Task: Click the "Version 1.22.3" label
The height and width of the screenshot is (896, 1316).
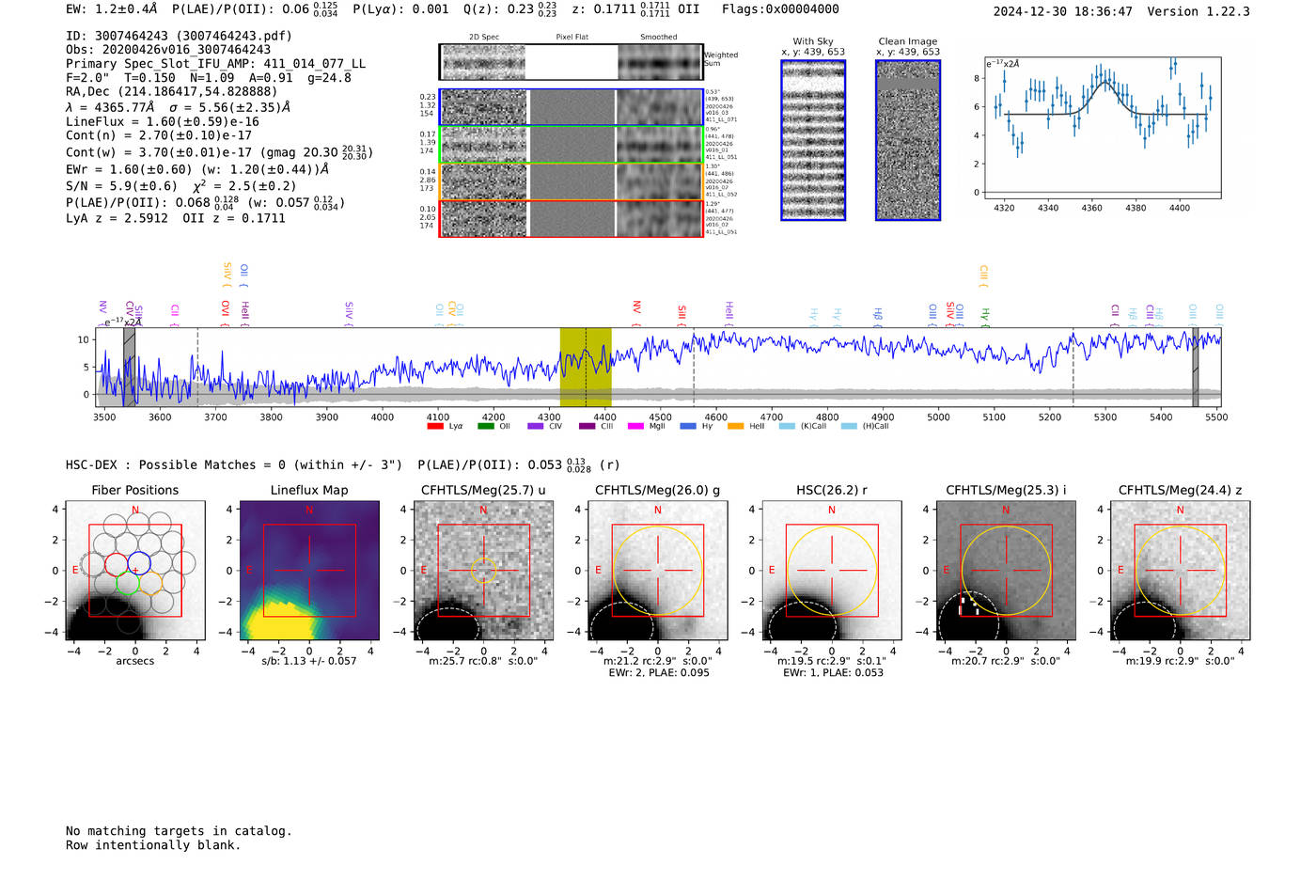Action: click(1198, 12)
